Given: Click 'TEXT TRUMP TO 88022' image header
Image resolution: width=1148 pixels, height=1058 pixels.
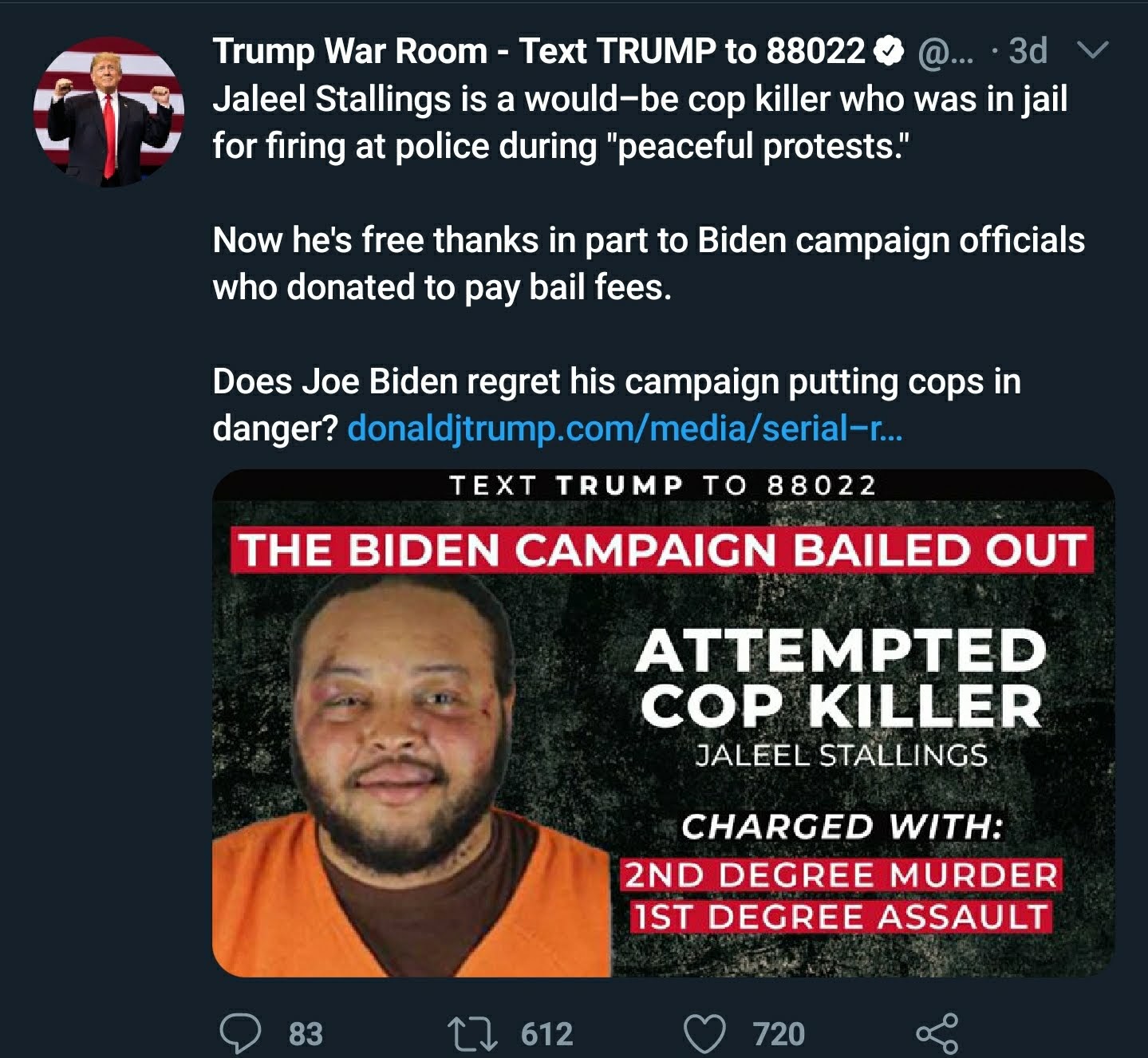Looking at the screenshot, I should click(x=663, y=485).
